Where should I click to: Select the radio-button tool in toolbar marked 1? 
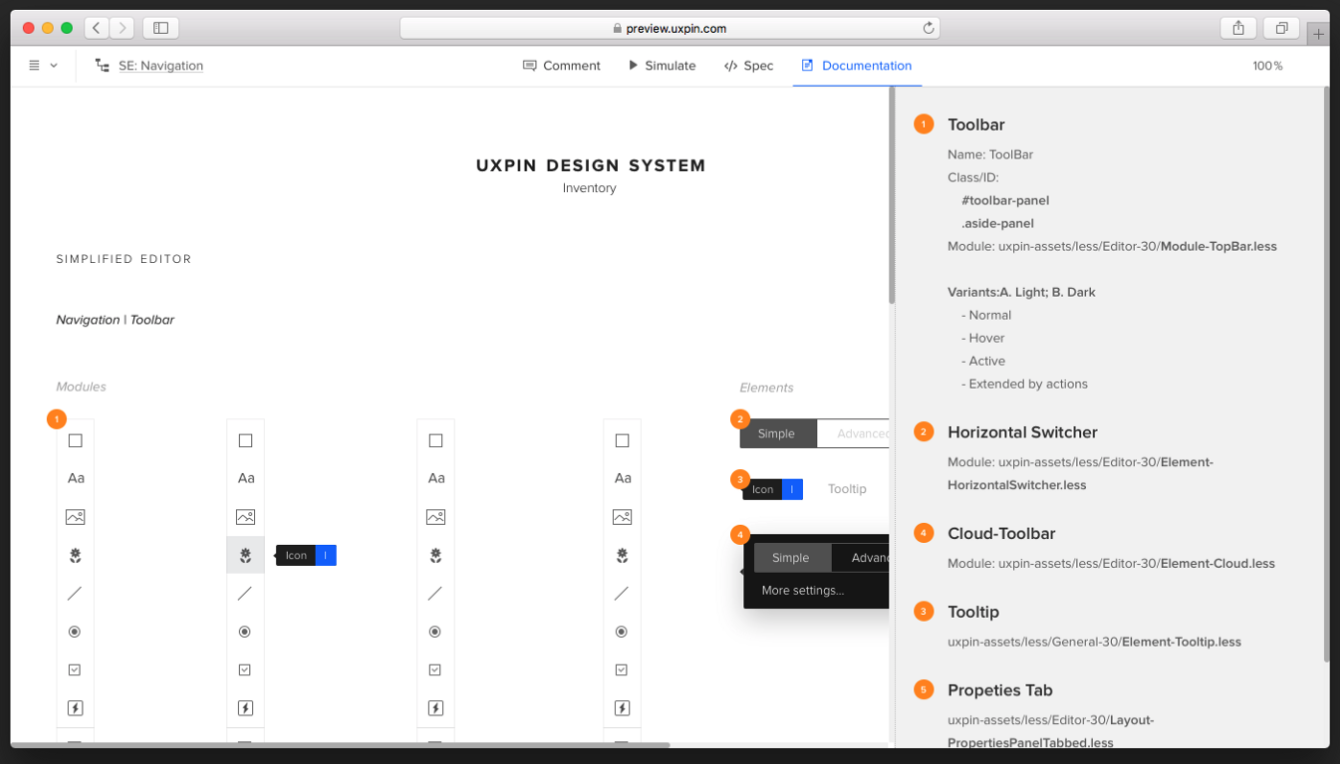75,632
